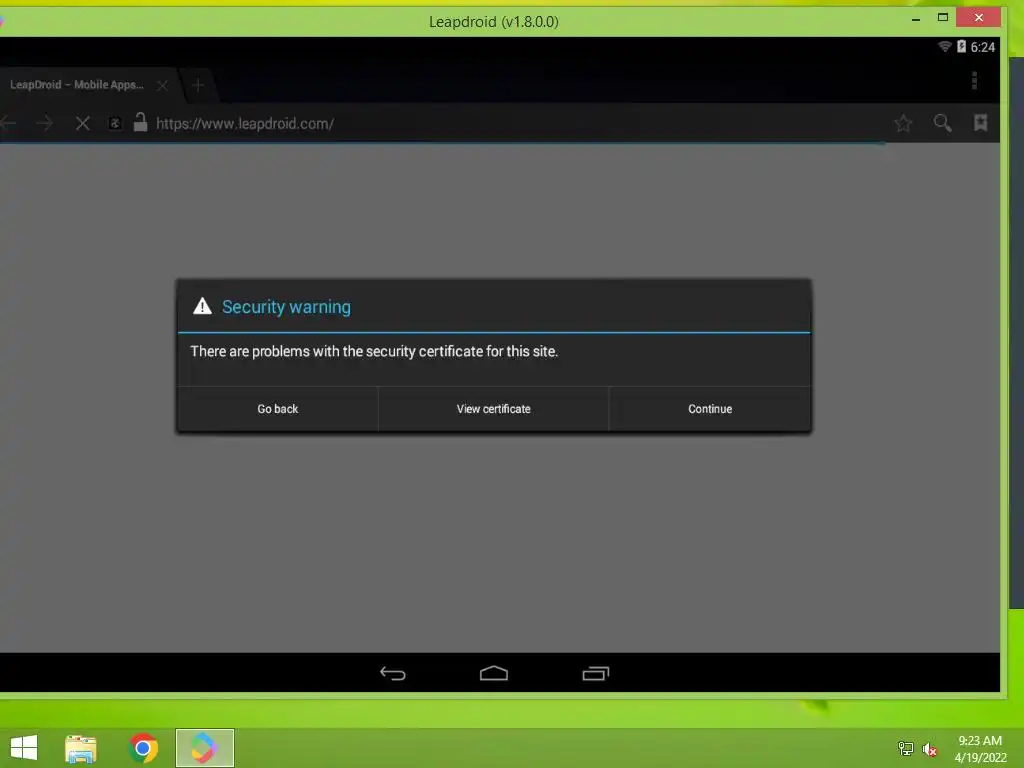Open the Windows Start button
This screenshot has height=768, width=1024.
pyautogui.click(x=24, y=748)
